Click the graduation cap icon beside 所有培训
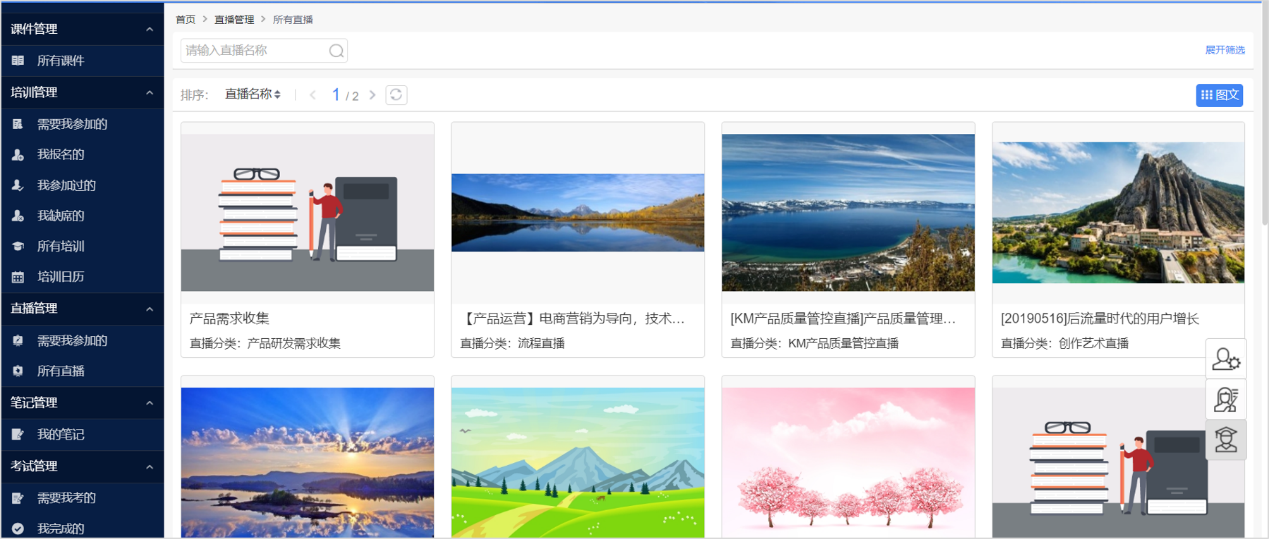Image resolution: width=1269 pixels, height=539 pixels. click(x=18, y=247)
